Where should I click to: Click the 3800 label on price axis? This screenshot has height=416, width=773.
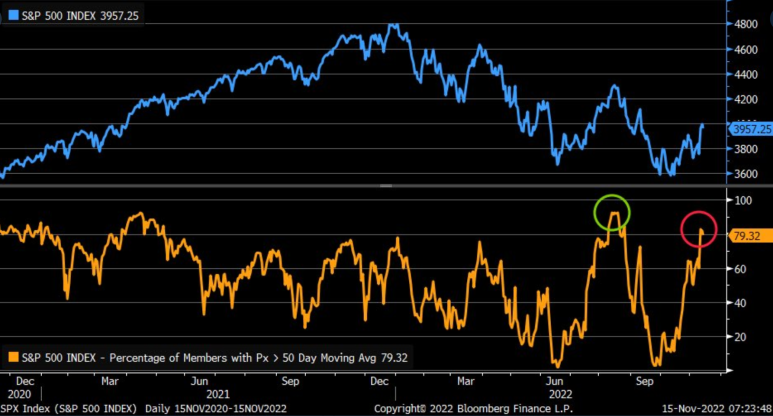click(x=746, y=149)
